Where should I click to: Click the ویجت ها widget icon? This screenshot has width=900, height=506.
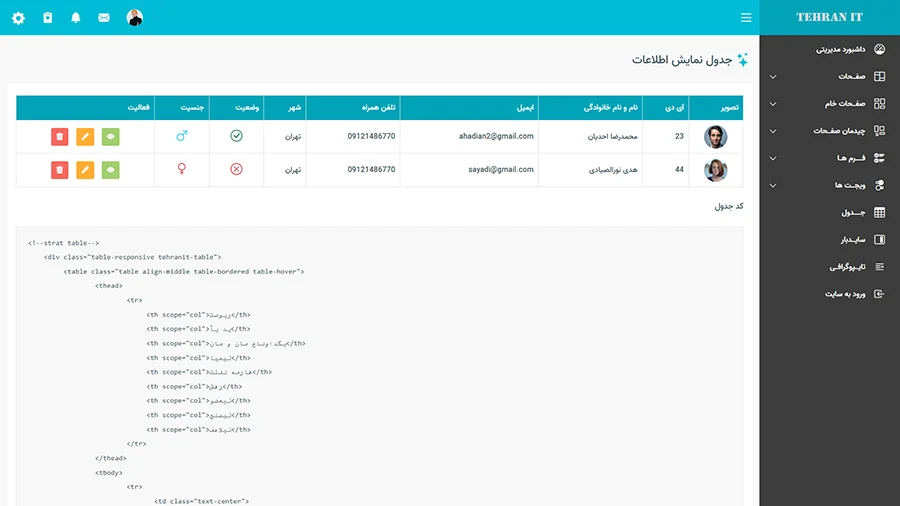click(879, 185)
